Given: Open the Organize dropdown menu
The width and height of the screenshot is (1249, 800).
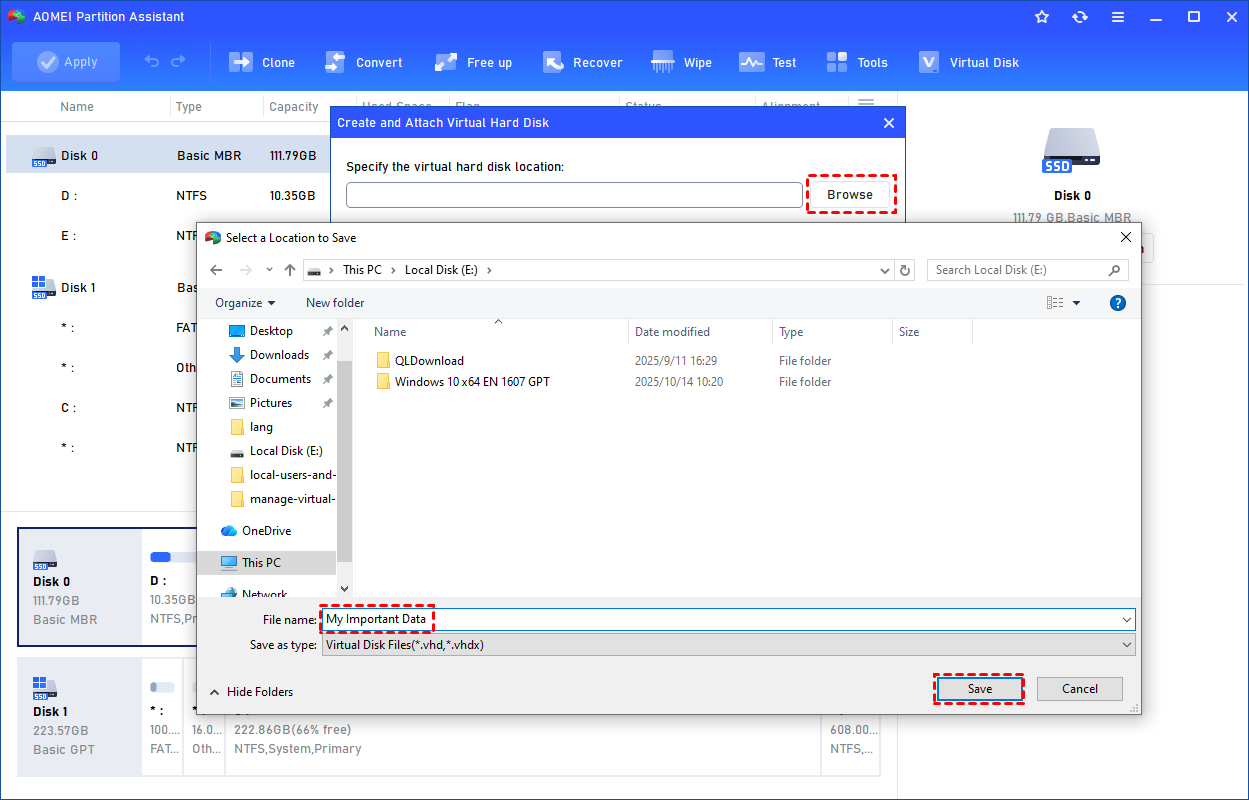Looking at the screenshot, I should tap(245, 303).
